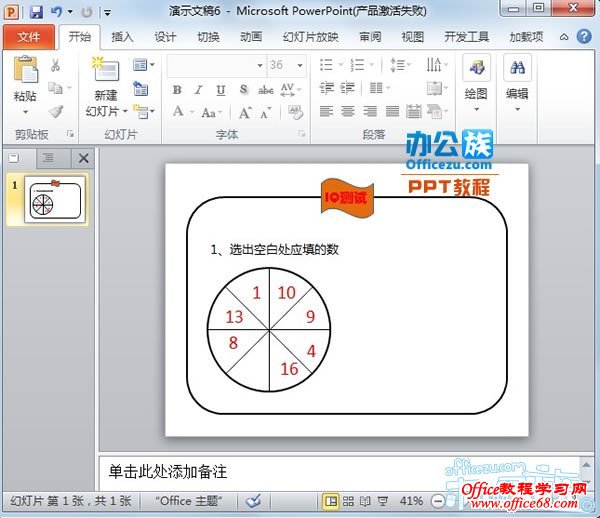Click the Save icon in quick access toolbar

[36, 11]
